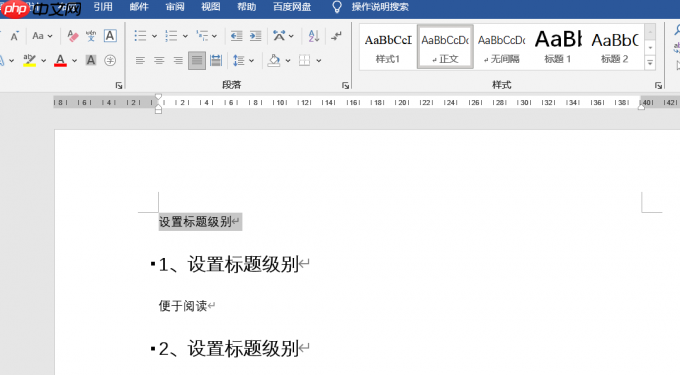Apply red font color

[x=60, y=60]
